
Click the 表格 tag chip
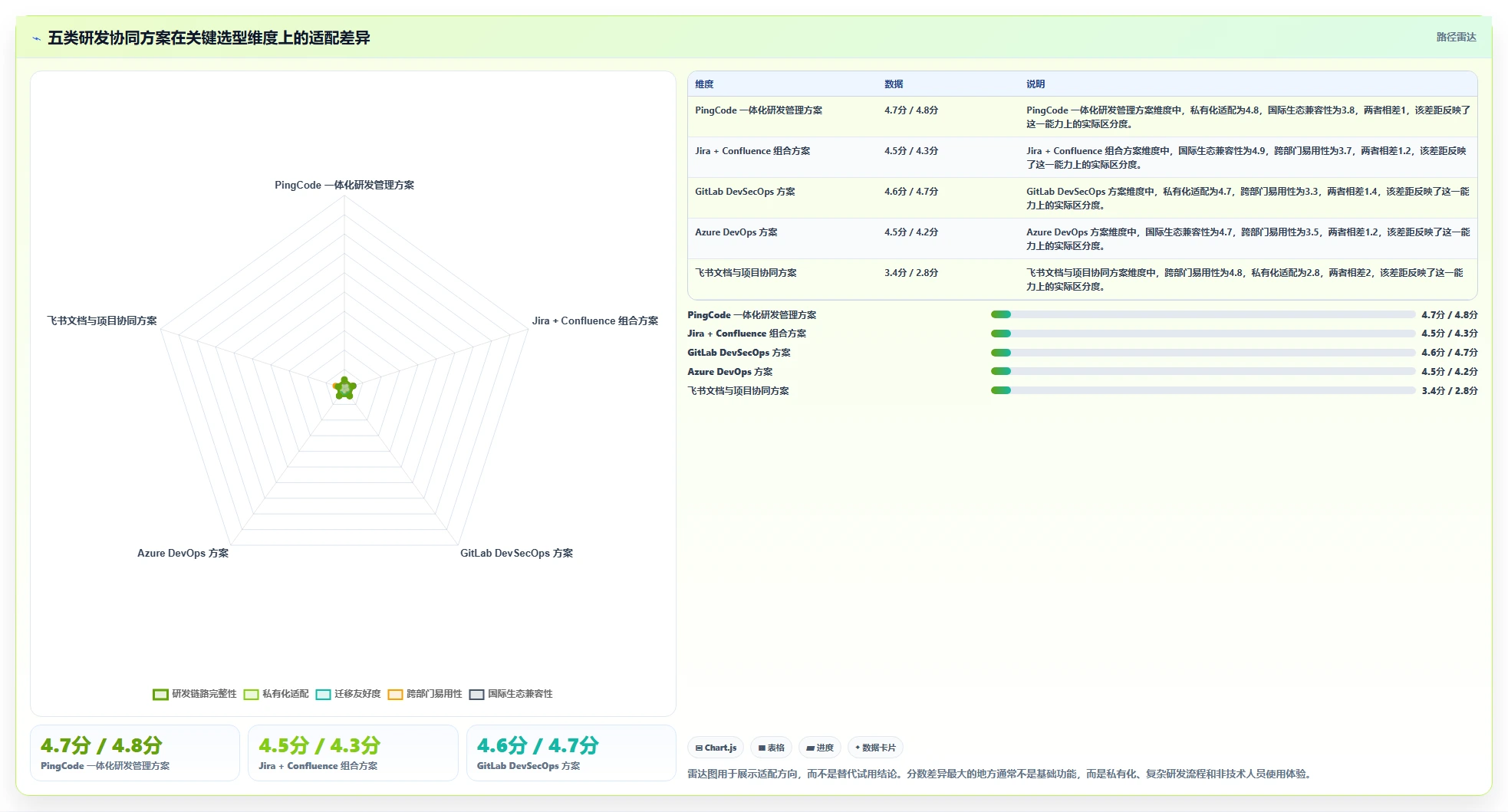(x=771, y=748)
